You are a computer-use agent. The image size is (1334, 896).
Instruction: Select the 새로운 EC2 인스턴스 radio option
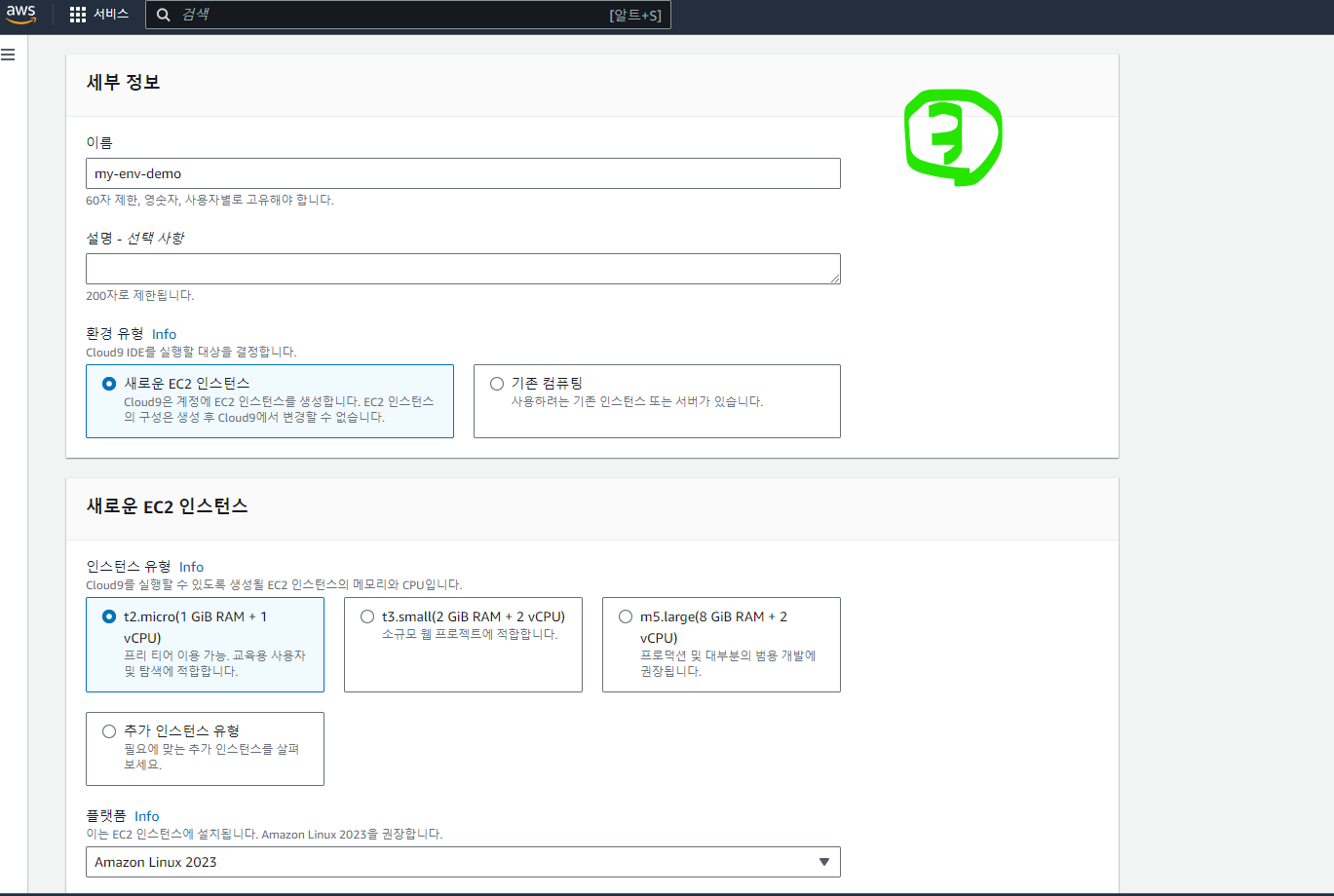point(109,384)
